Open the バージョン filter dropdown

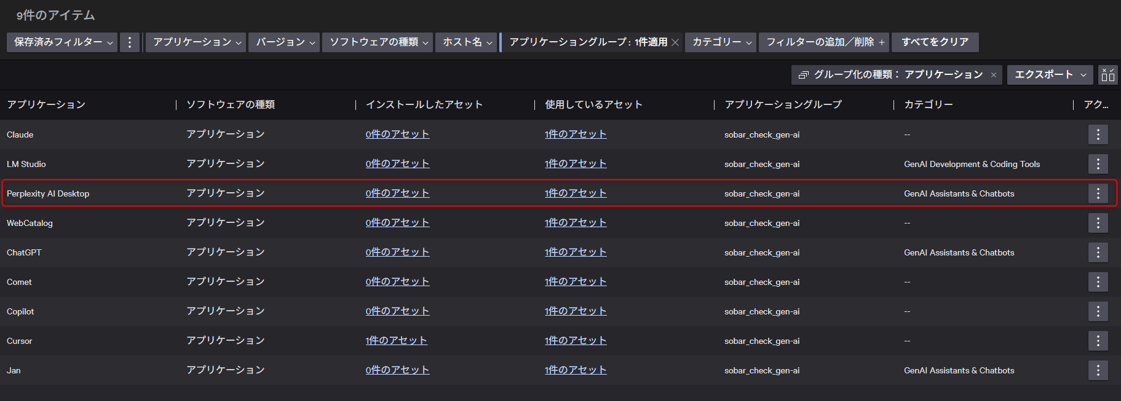click(284, 42)
